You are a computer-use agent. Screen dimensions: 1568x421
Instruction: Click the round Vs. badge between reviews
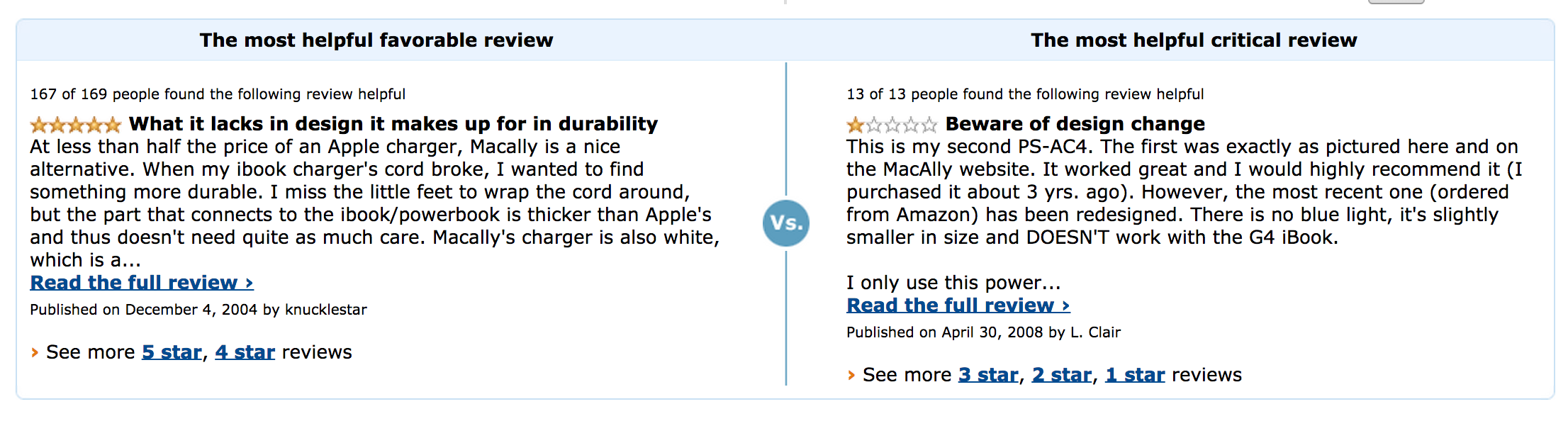(x=786, y=223)
